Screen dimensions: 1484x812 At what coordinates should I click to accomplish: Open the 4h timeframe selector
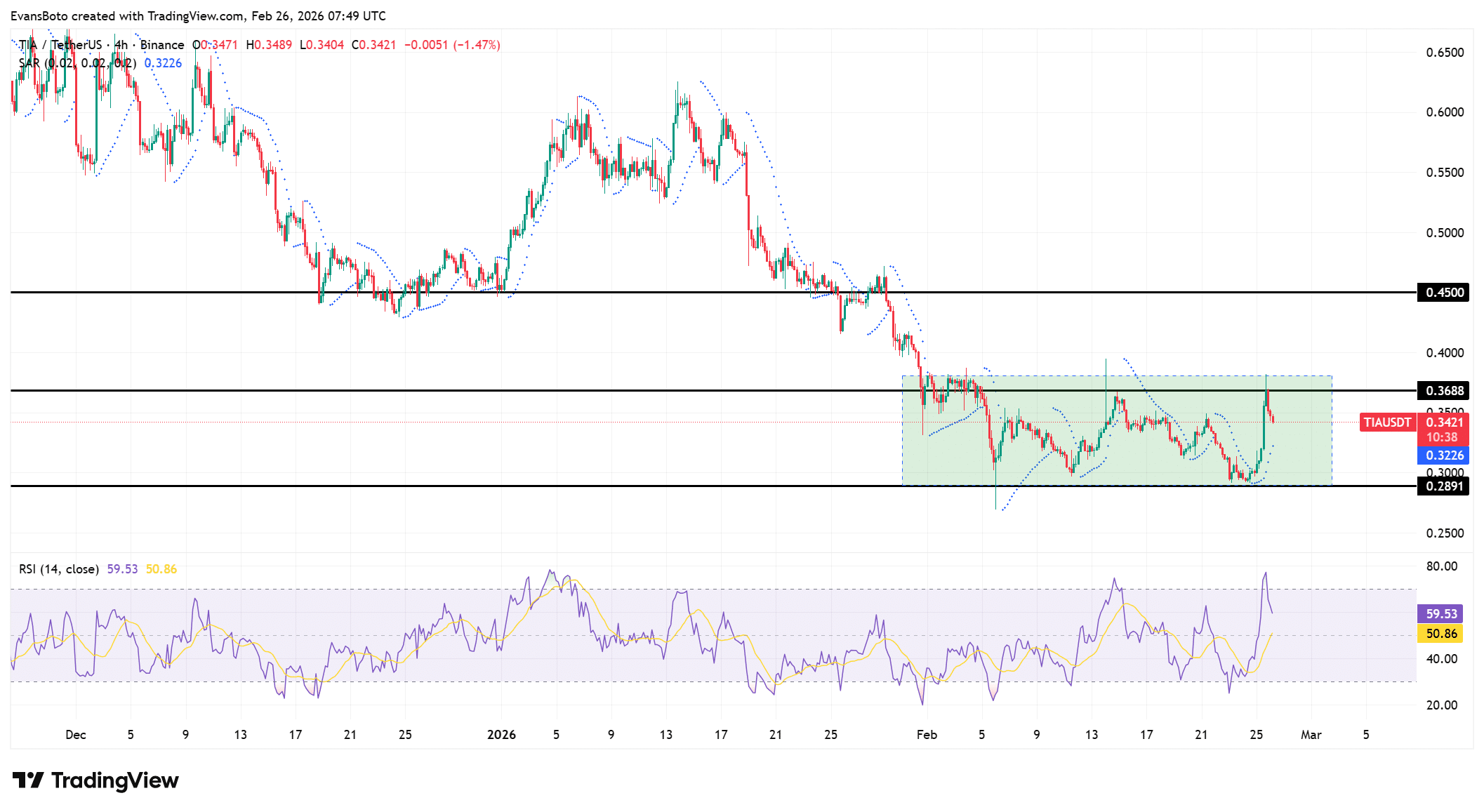pos(119,44)
